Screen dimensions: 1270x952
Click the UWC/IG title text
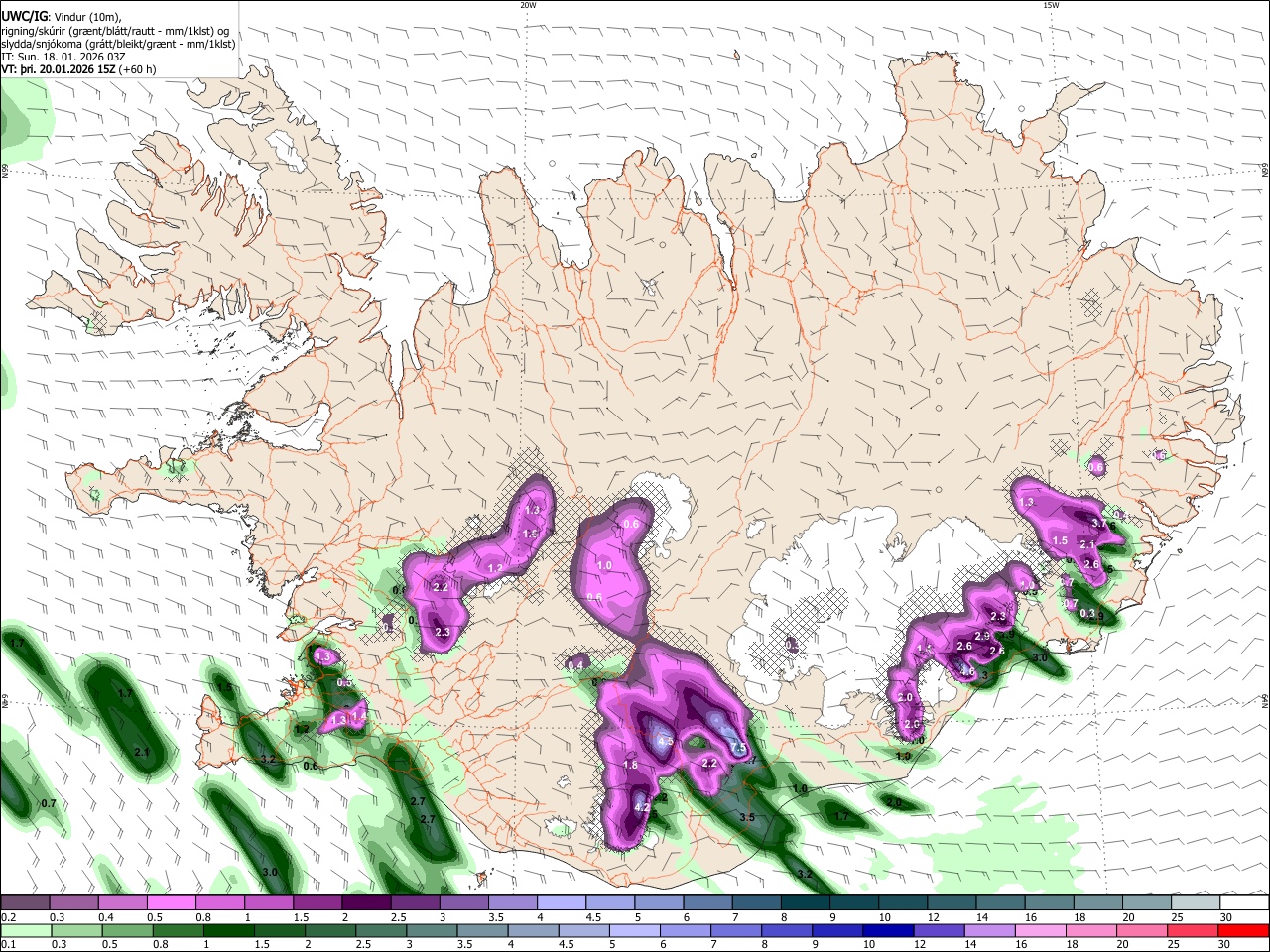(23, 16)
